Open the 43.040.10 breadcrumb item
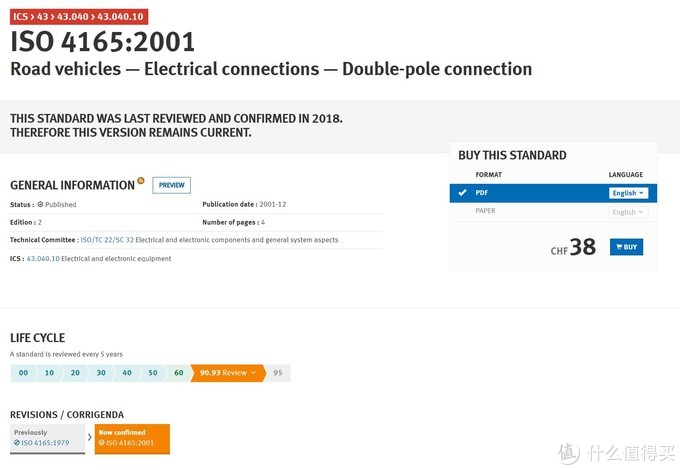Viewport: 680px width, 470px height. click(x=120, y=18)
